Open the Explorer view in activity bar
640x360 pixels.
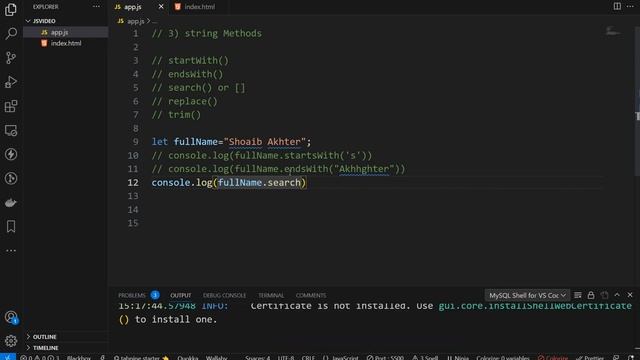click(11, 9)
